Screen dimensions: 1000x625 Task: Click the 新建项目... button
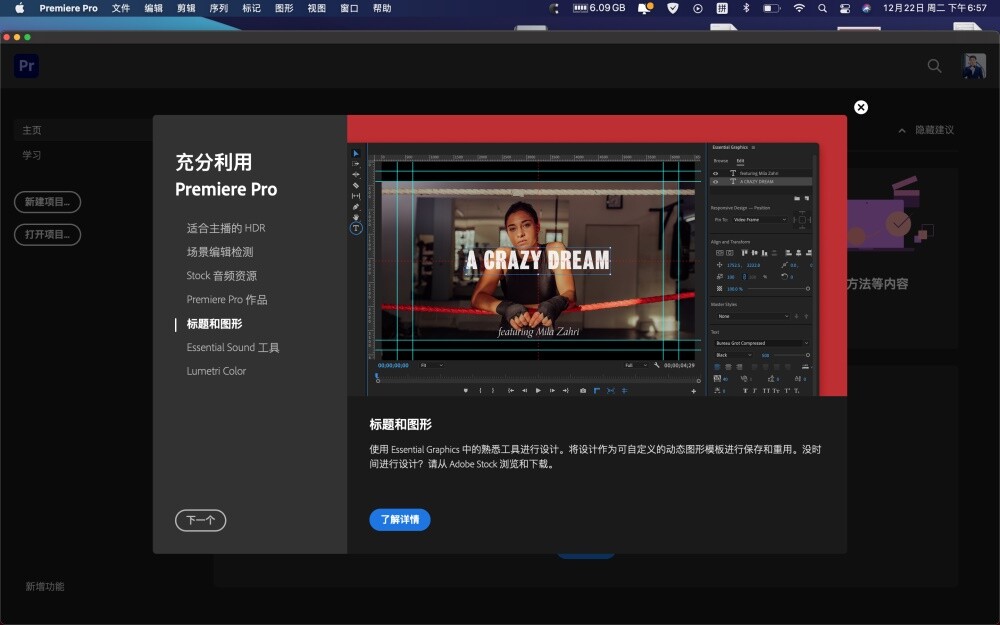(x=47, y=202)
